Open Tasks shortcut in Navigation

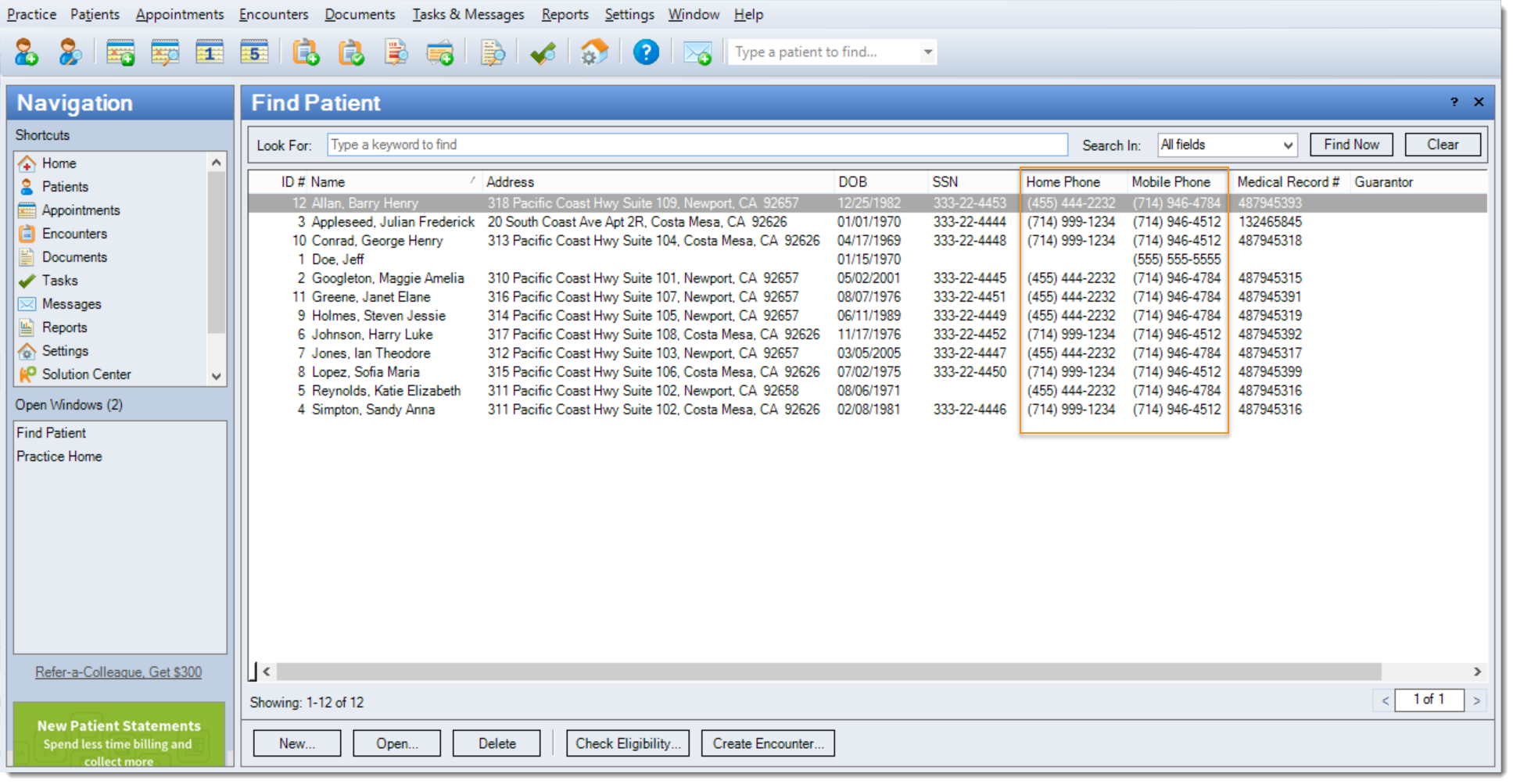[59, 281]
